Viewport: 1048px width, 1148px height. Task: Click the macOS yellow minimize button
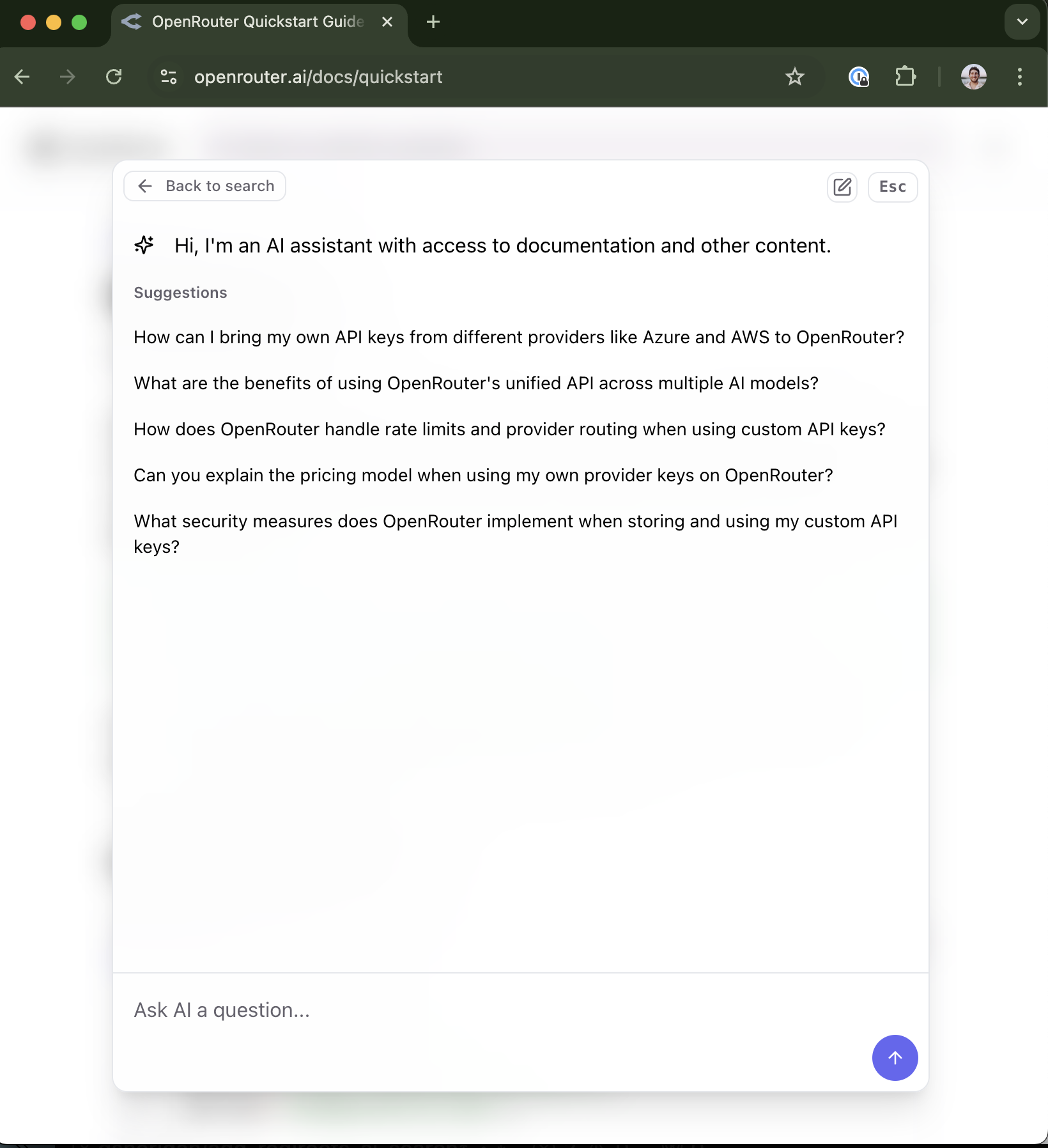pyautogui.click(x=54, y=22)
